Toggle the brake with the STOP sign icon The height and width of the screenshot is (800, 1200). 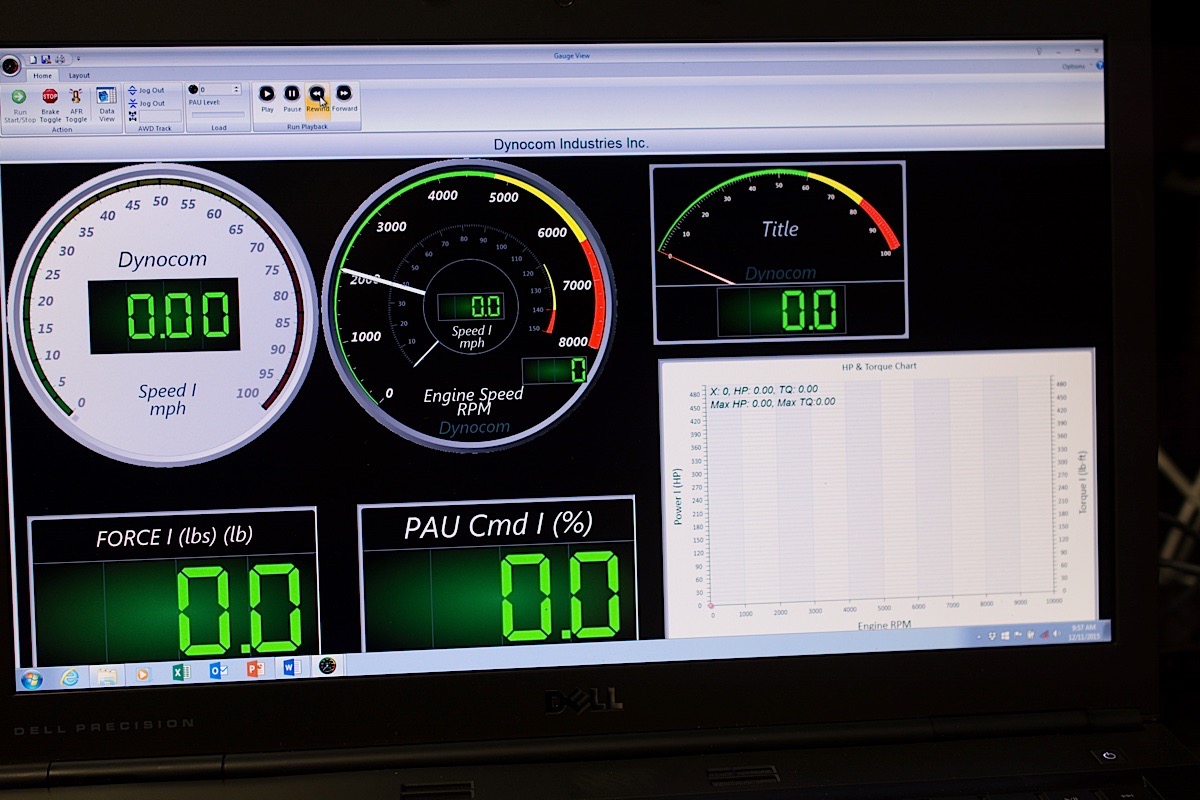tap(49, 96)
